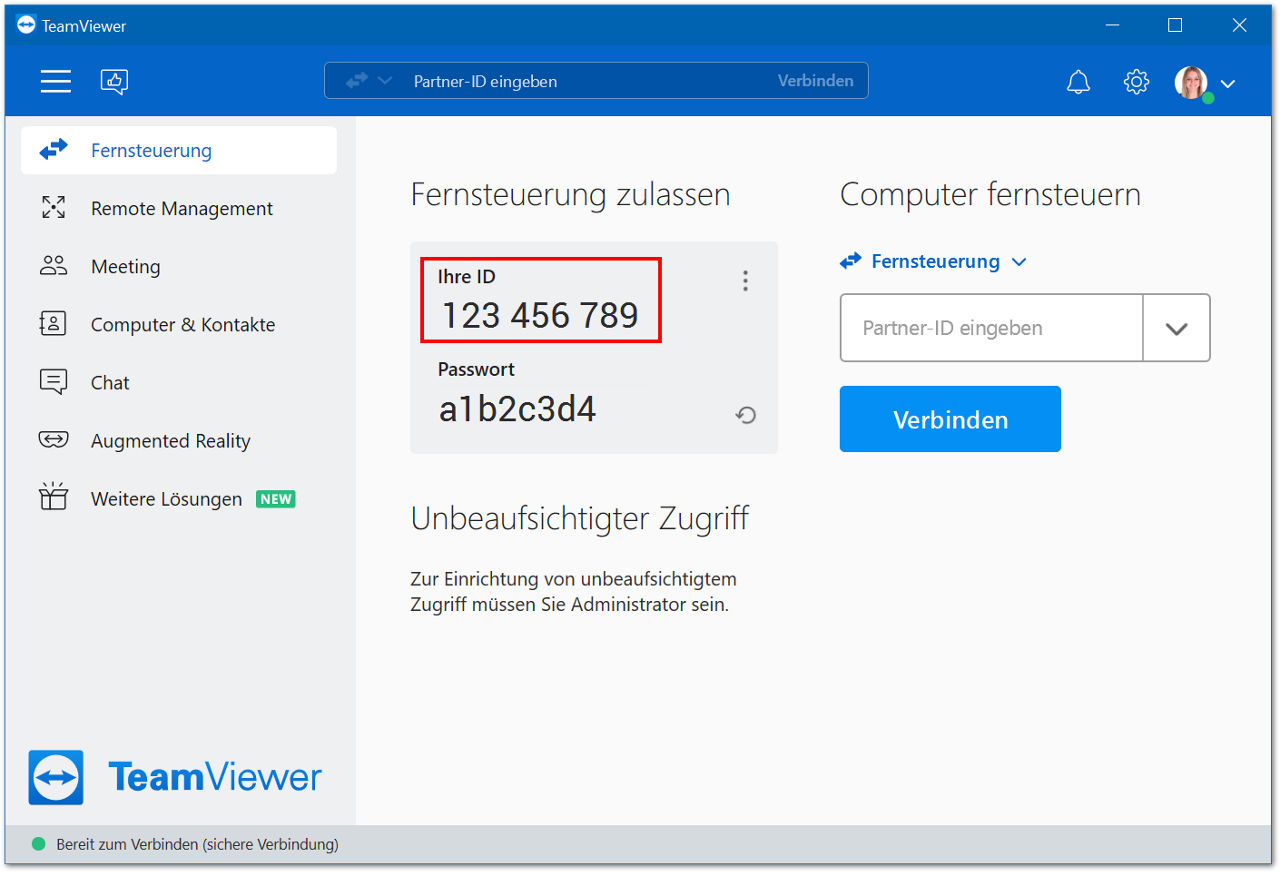Open Computer & Kontakte
1280x873 pixels.
coord(179,325)
